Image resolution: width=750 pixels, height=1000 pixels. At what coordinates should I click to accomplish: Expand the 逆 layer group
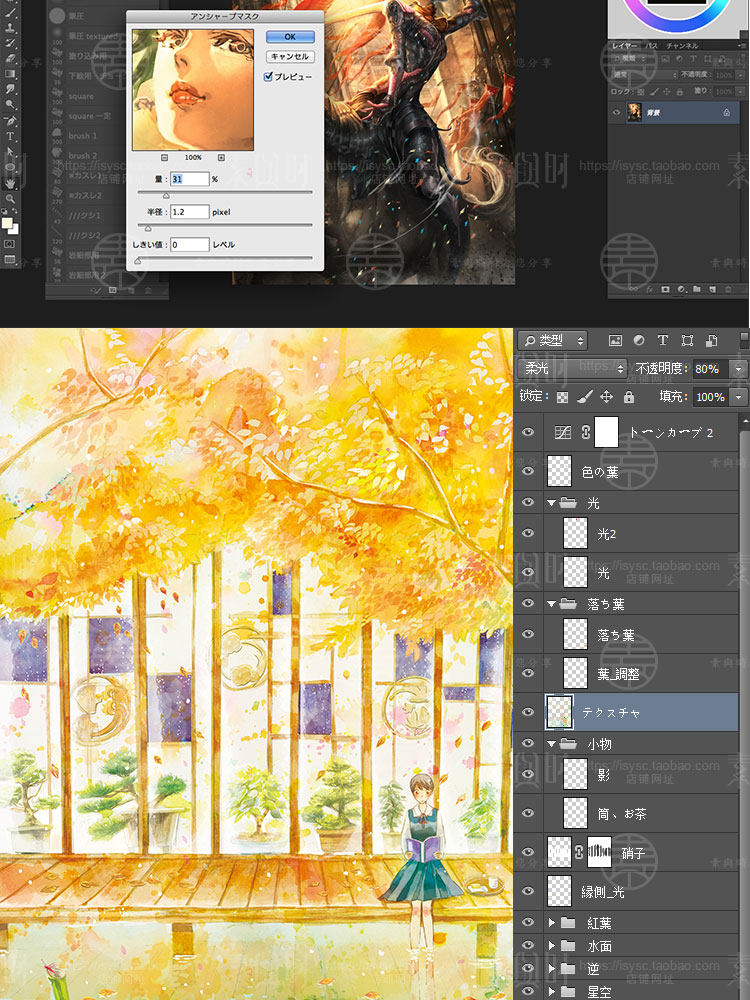click(552, 969)
